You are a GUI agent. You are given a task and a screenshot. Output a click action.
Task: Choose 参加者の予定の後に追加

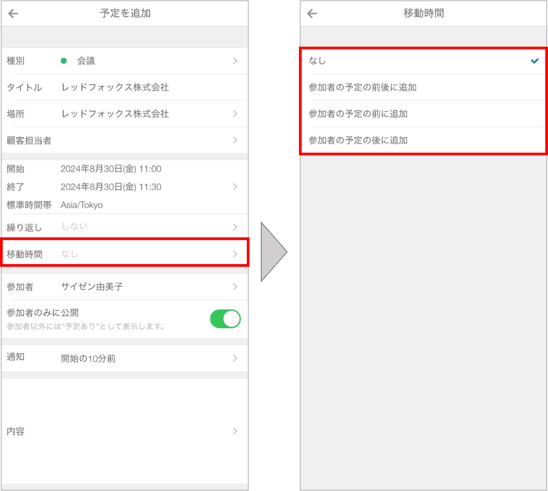[423, 140]
